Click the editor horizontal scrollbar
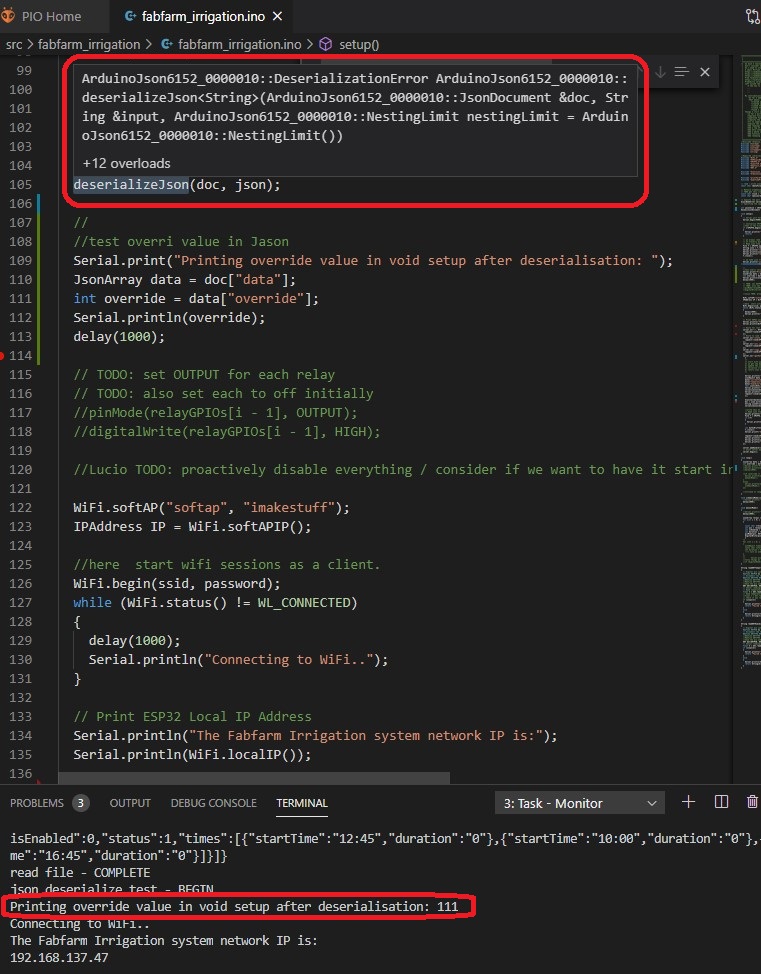761x974 pixels. 253,778
